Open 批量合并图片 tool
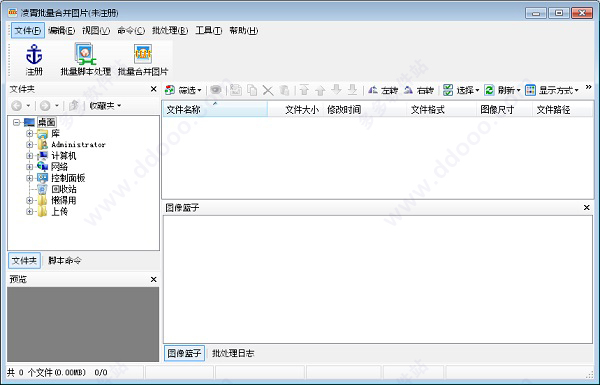The width and height of the screenshot is (600, 385). point(143,59)
